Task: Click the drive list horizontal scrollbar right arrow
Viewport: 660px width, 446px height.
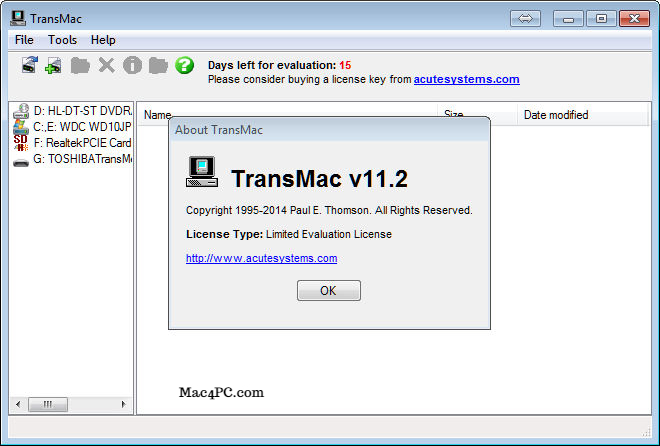Action: click(x=123, y=404)
